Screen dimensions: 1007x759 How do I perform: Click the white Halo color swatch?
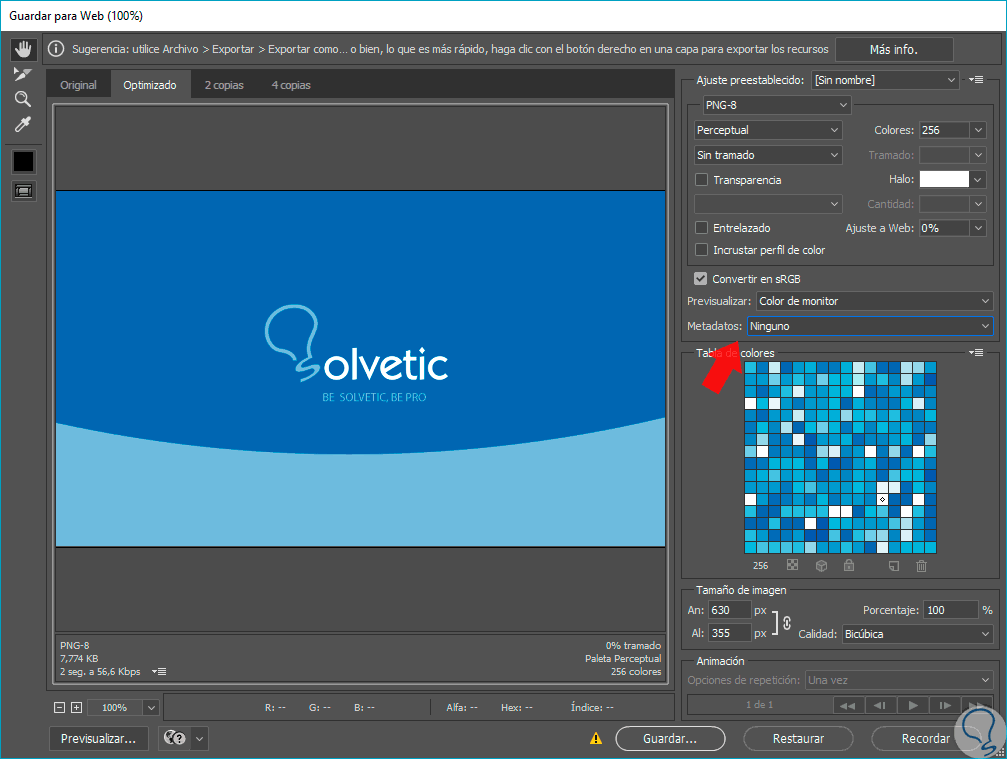click(943, 179)
